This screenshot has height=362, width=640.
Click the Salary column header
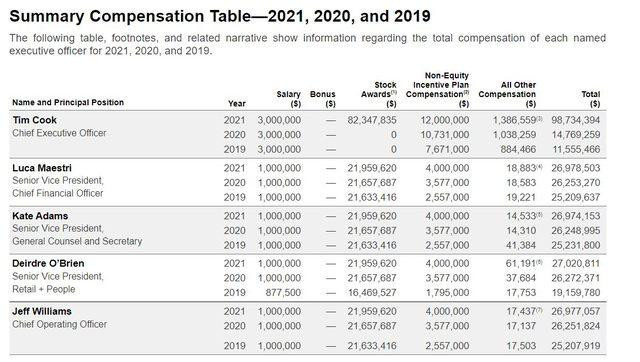click(x=289, y=99)
